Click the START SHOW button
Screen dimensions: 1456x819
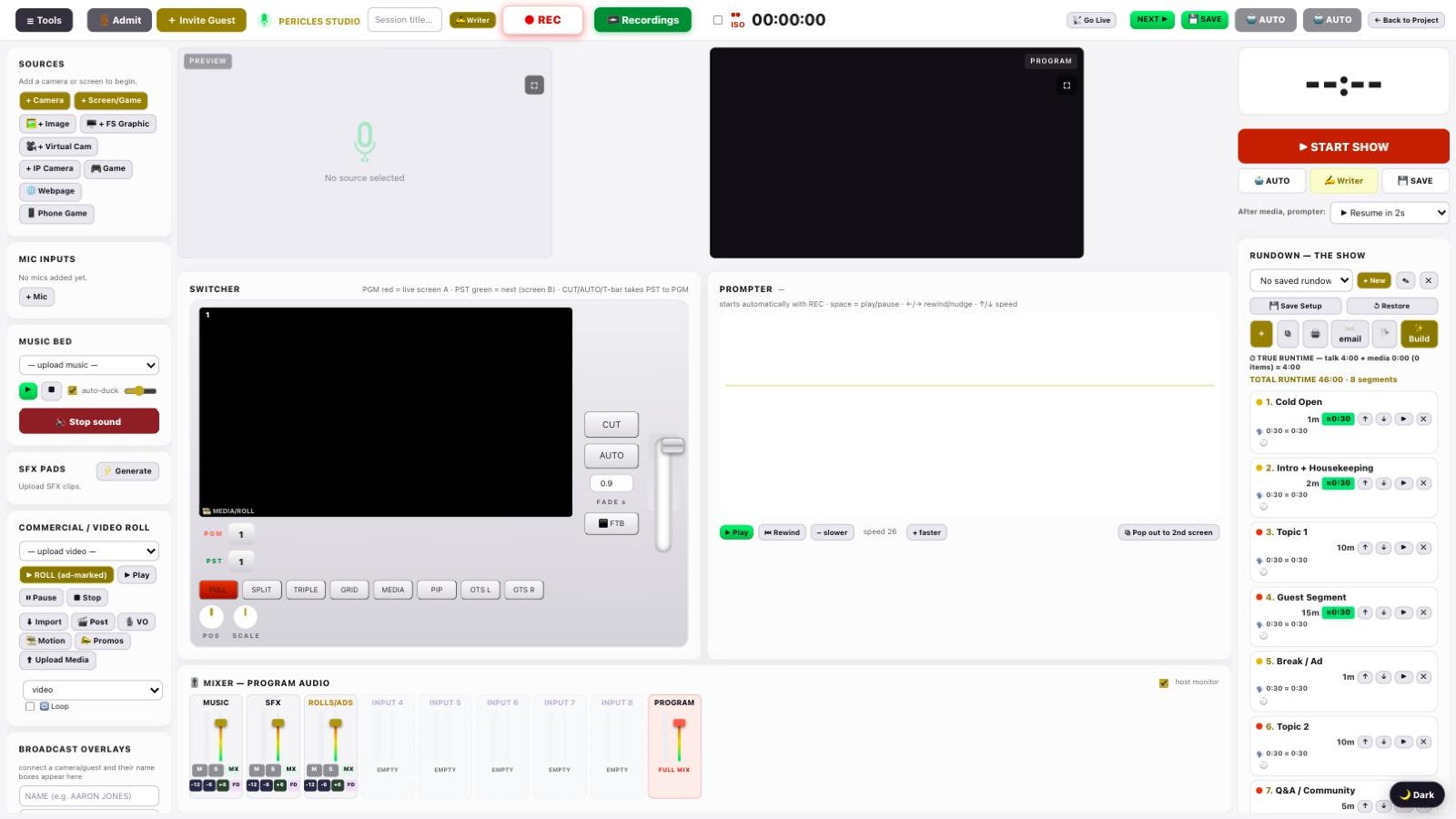[x=1343, y=147]
